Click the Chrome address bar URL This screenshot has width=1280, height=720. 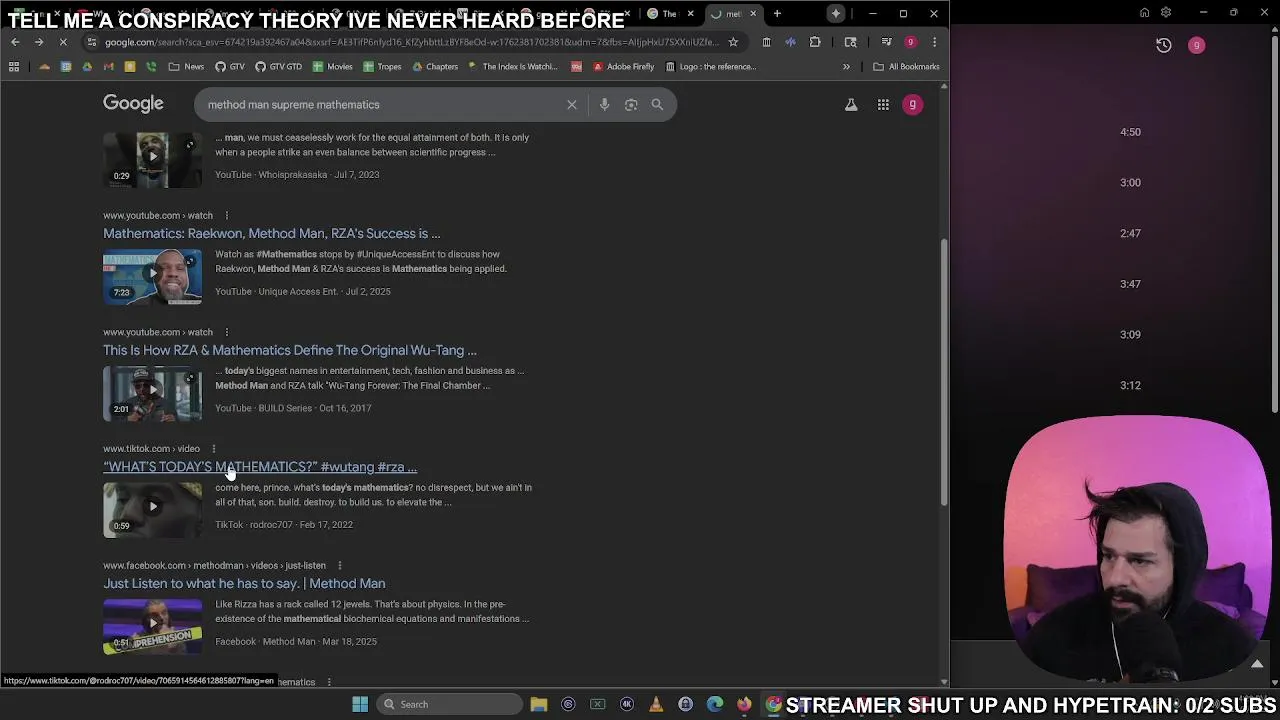tap(412, 42)
